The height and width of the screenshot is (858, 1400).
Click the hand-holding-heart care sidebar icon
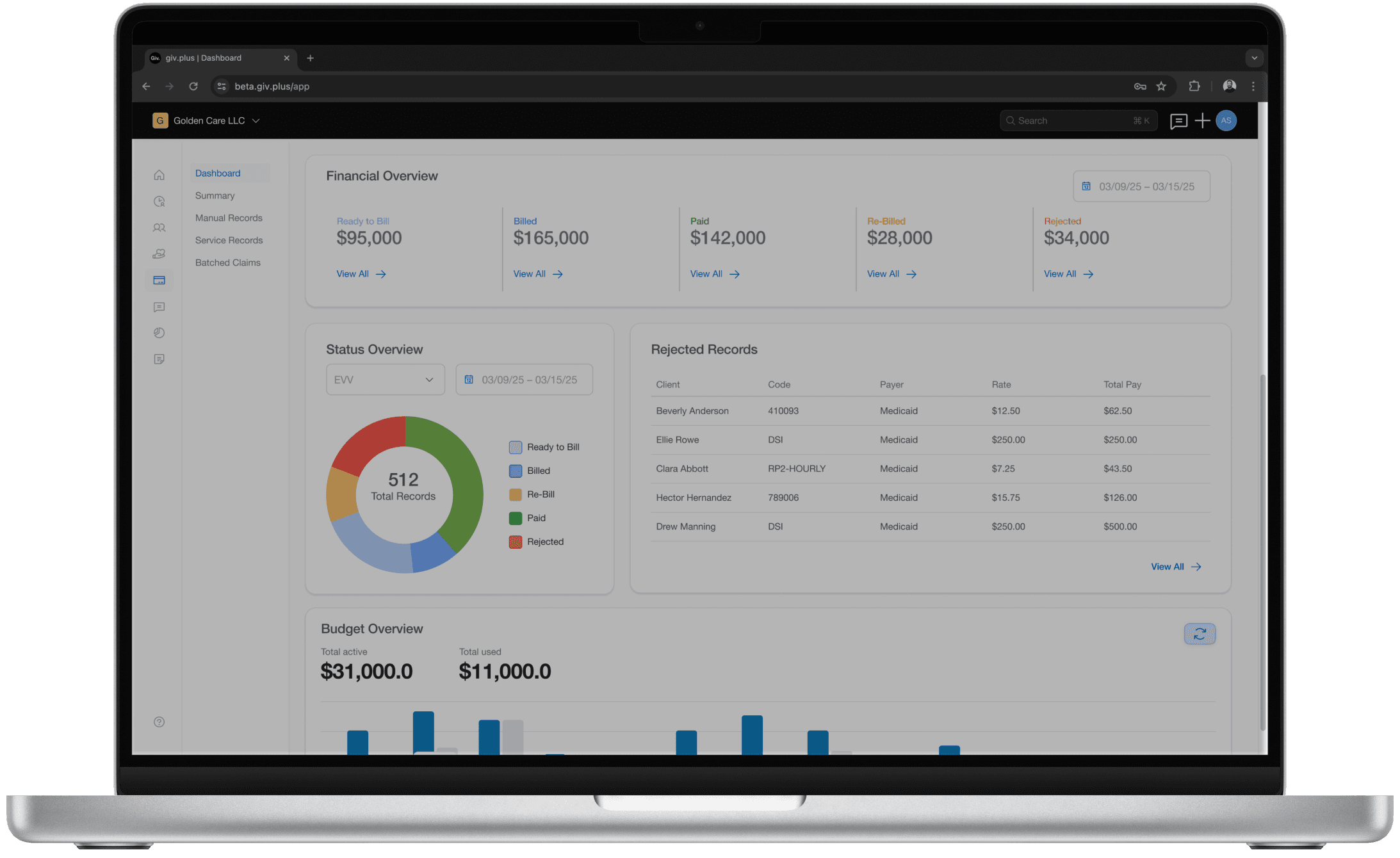click(159, 254)
